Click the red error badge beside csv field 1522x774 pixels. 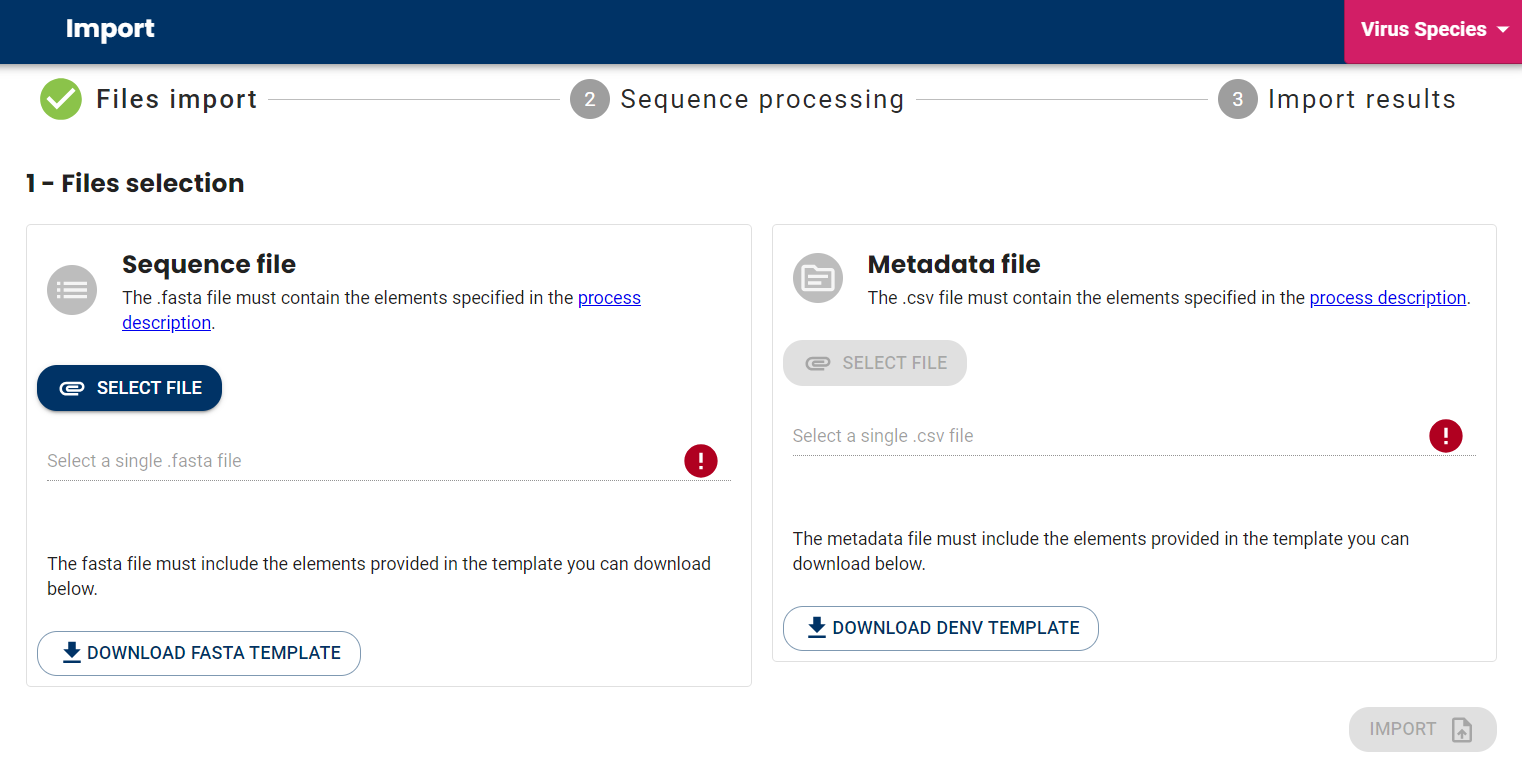pyautogui.click(x=1446, y=435)
